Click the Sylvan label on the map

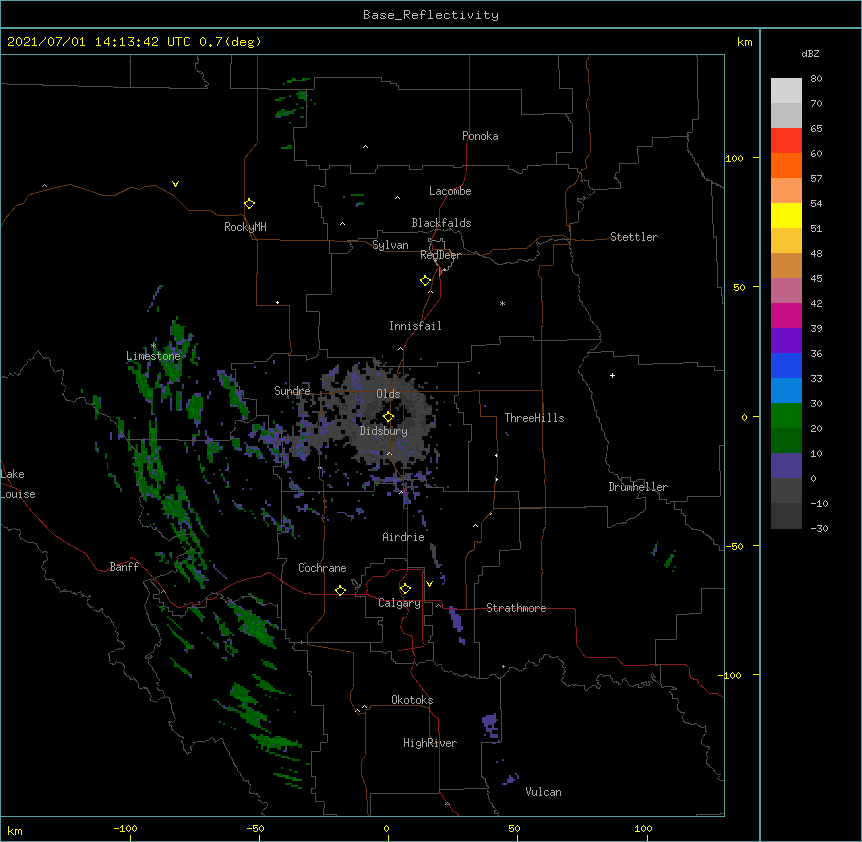[390, 245]
